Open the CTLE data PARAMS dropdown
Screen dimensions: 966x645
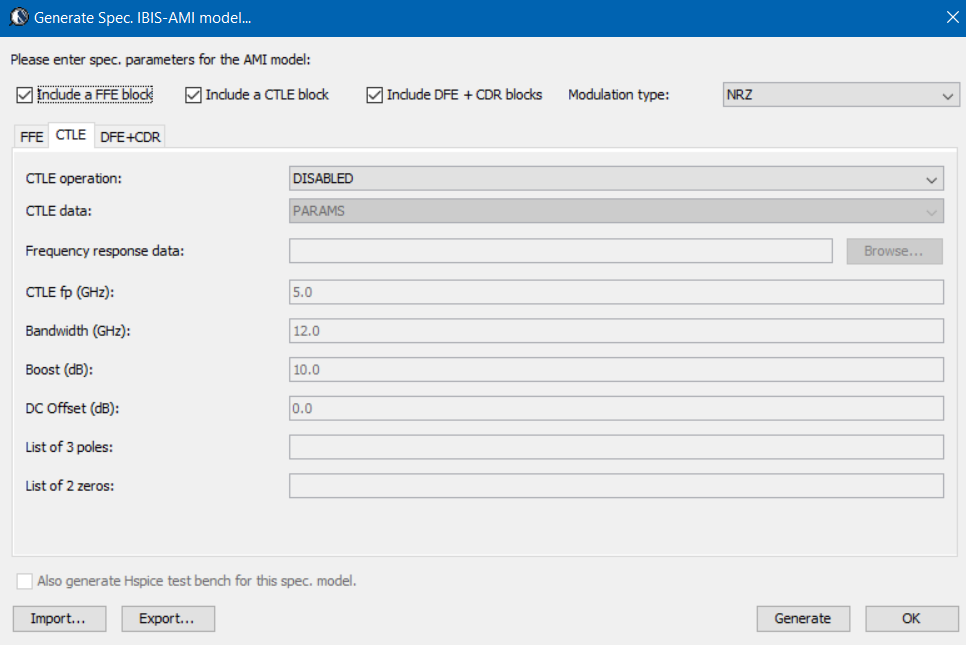[x=616, y=212]
